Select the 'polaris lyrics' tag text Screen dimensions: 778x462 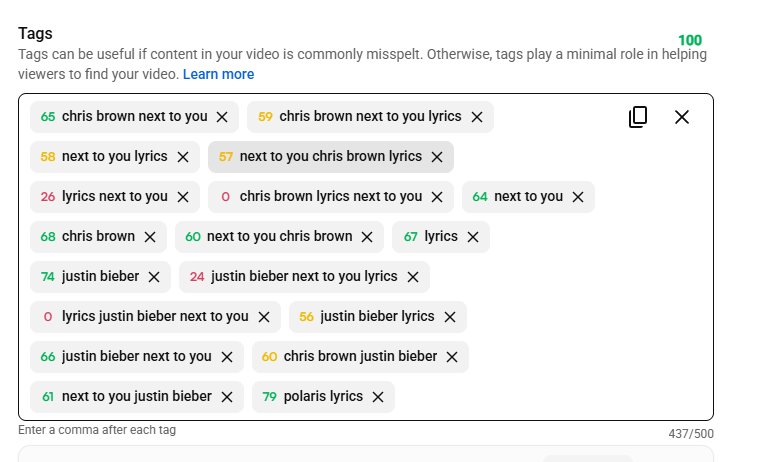pos(323,396)
